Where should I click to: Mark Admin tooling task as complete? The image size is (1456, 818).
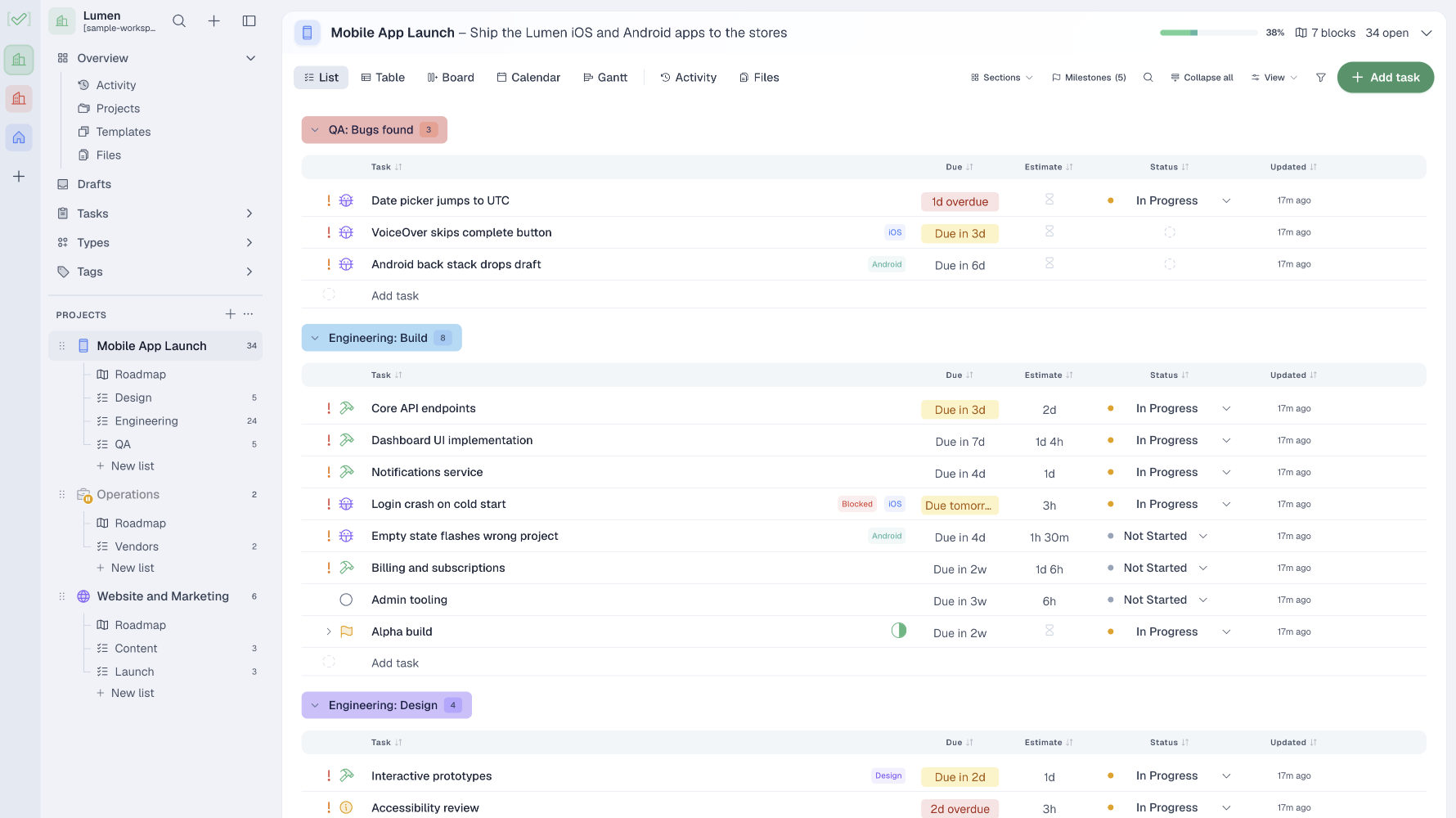pyautogui.click(x=346, y=600)
